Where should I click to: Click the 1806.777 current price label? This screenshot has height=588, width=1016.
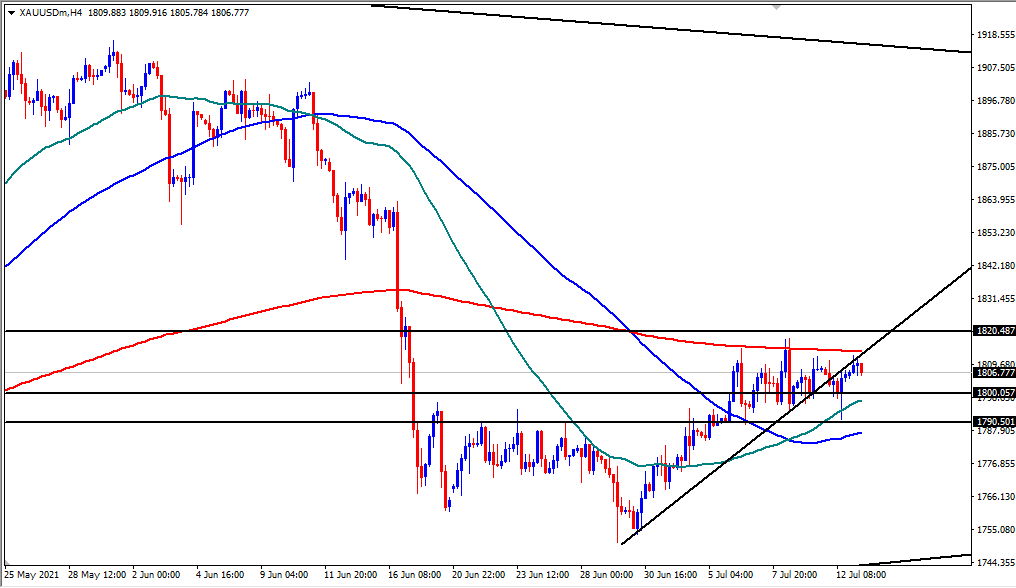[x=995, y=372]
